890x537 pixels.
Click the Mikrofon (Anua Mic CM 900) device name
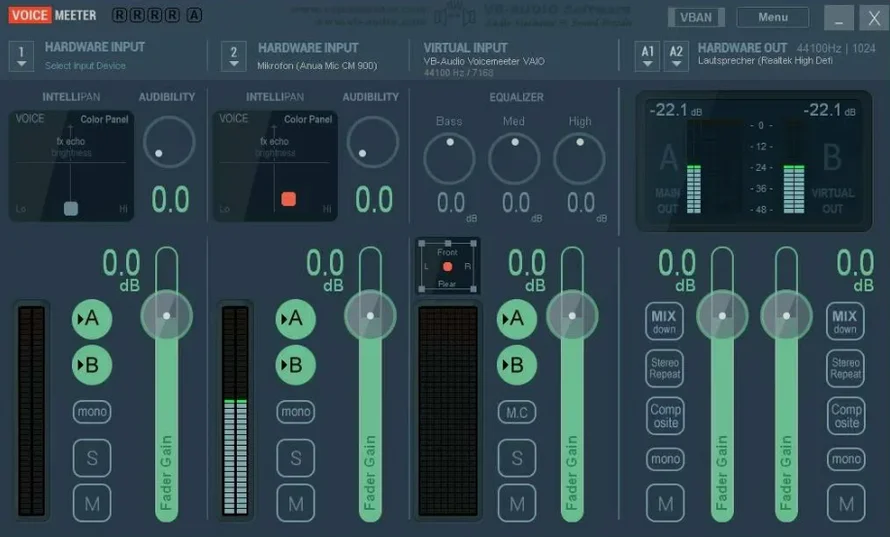[x=317, y=66]
